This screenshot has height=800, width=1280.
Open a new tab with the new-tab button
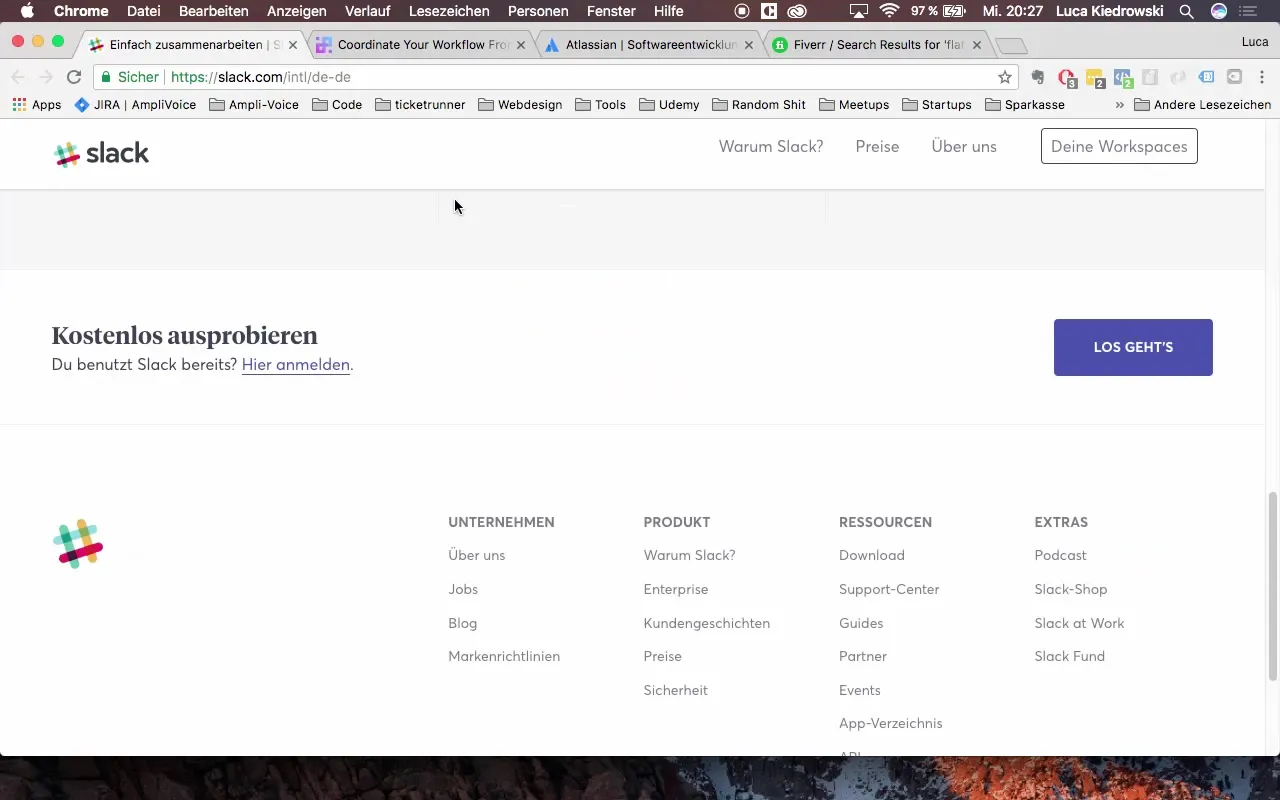click(x=1012, y=46)
